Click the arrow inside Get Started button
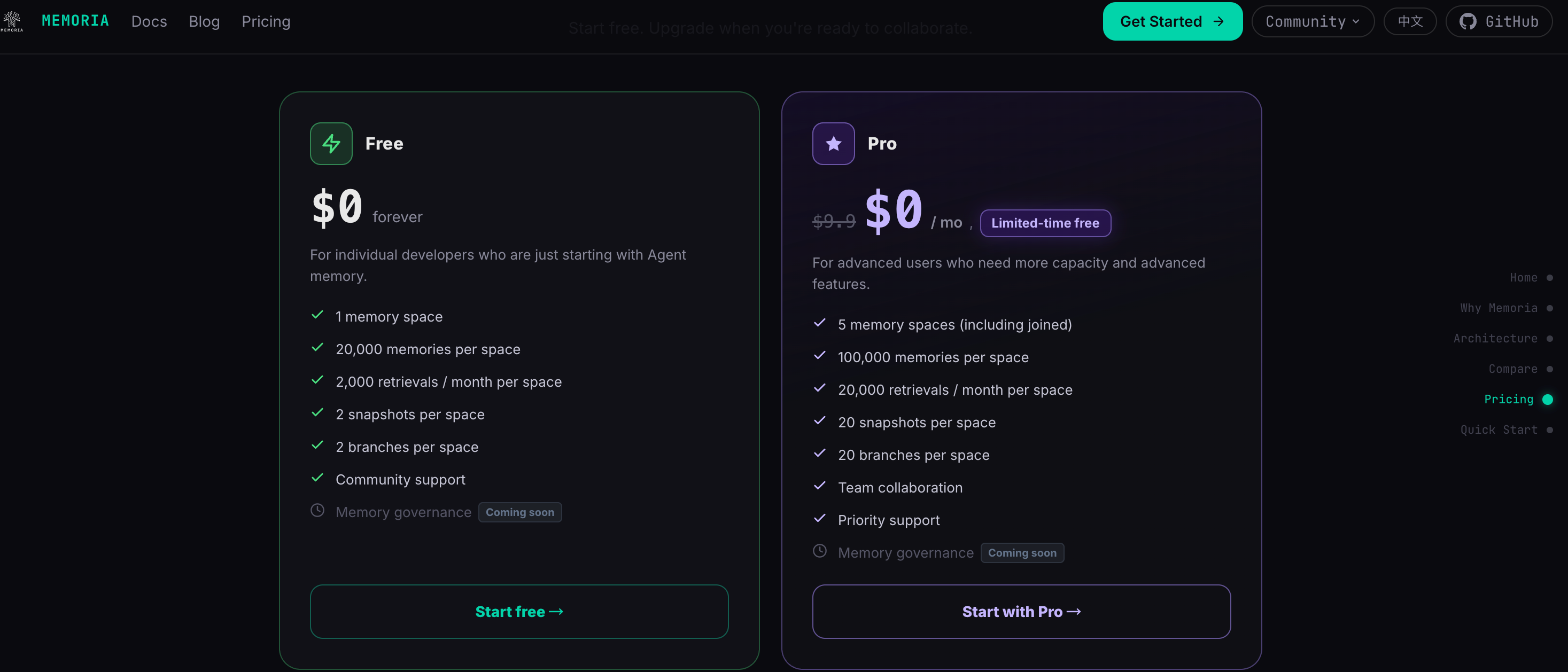 (1218, 22)
